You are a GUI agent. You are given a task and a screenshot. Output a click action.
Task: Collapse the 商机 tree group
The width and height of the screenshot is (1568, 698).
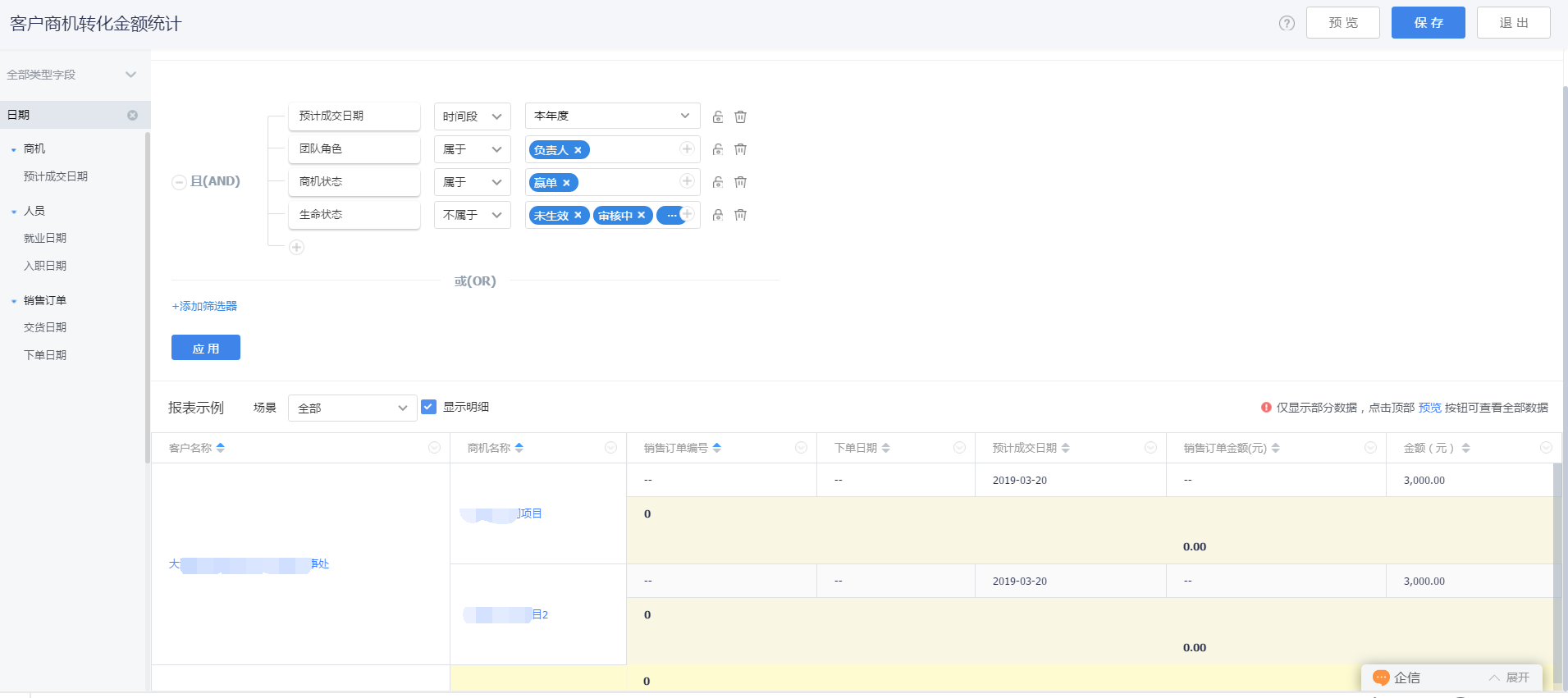click(x=14, y=149)
